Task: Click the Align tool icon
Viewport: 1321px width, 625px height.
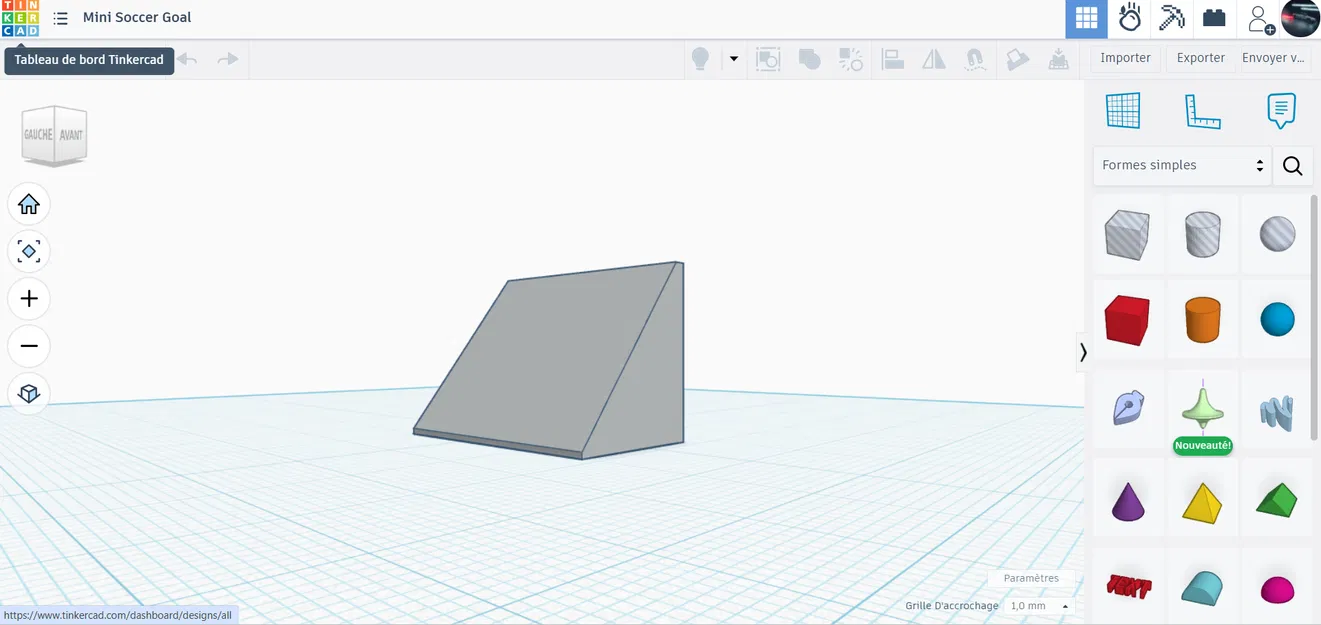Action: pyautogui.click(x=892, y=59)
